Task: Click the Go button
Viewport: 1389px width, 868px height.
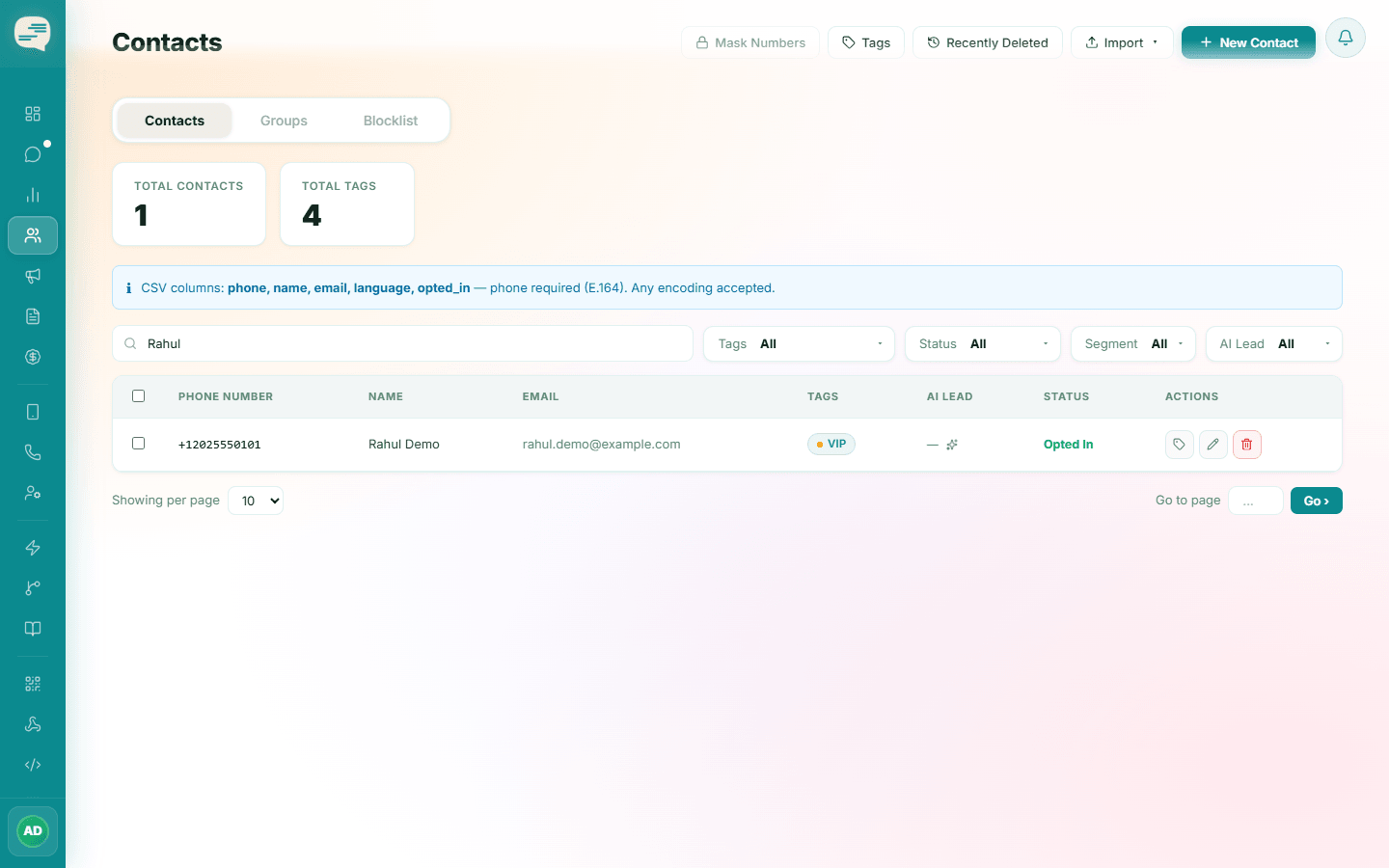Action: pyautogui.click(x=1317, y=501)
